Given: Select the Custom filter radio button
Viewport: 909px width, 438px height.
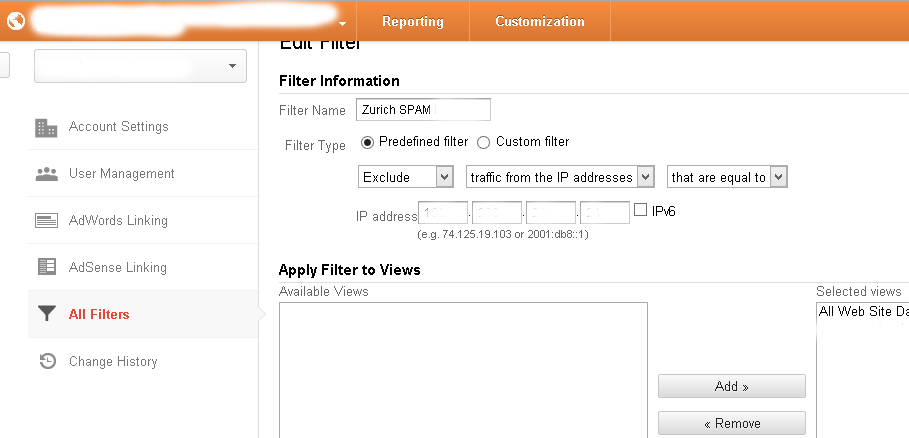Looking at the screenshot, I should (x=483, y=142).
